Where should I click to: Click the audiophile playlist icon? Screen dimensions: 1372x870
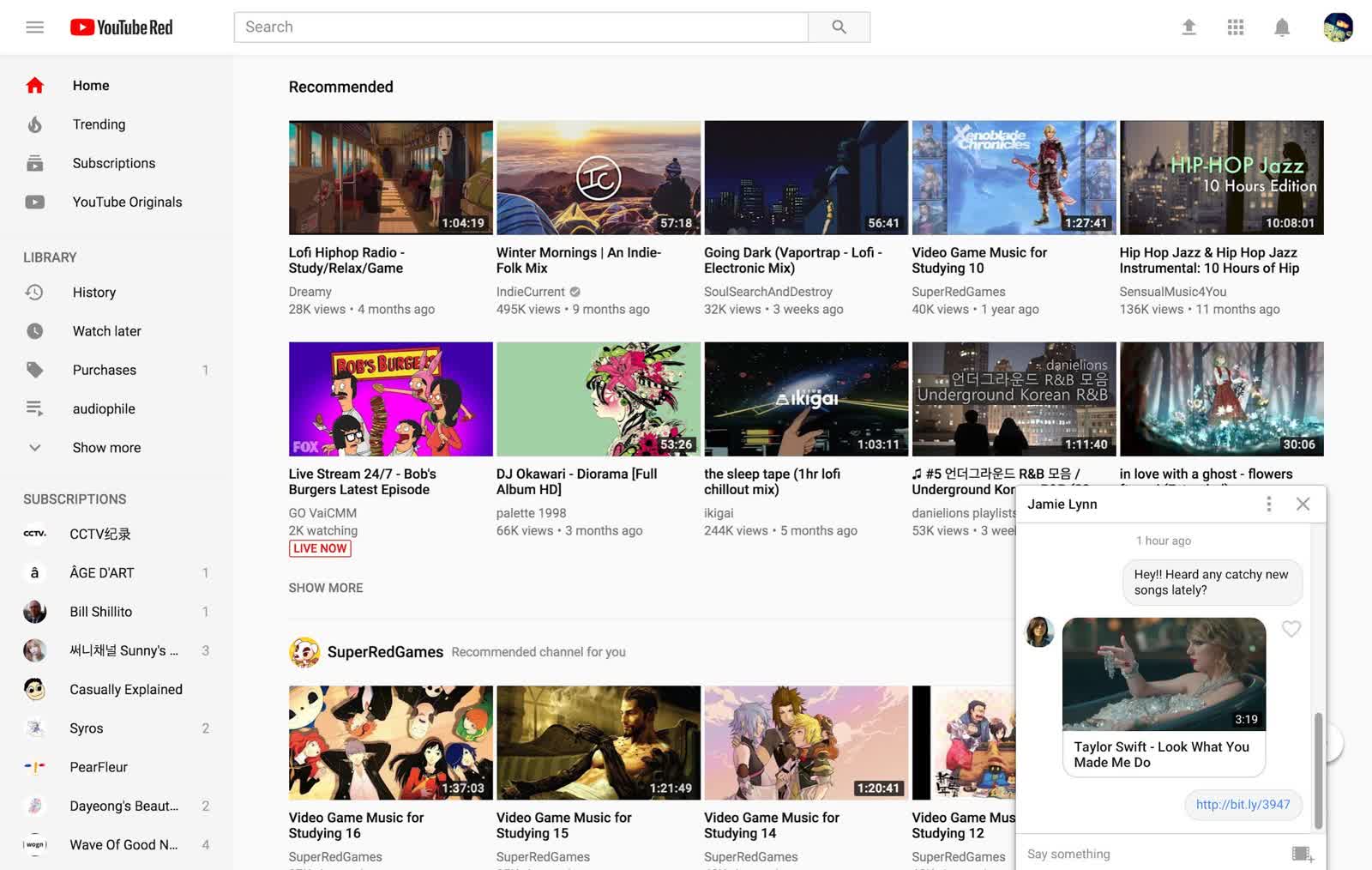tap(34, 408)
